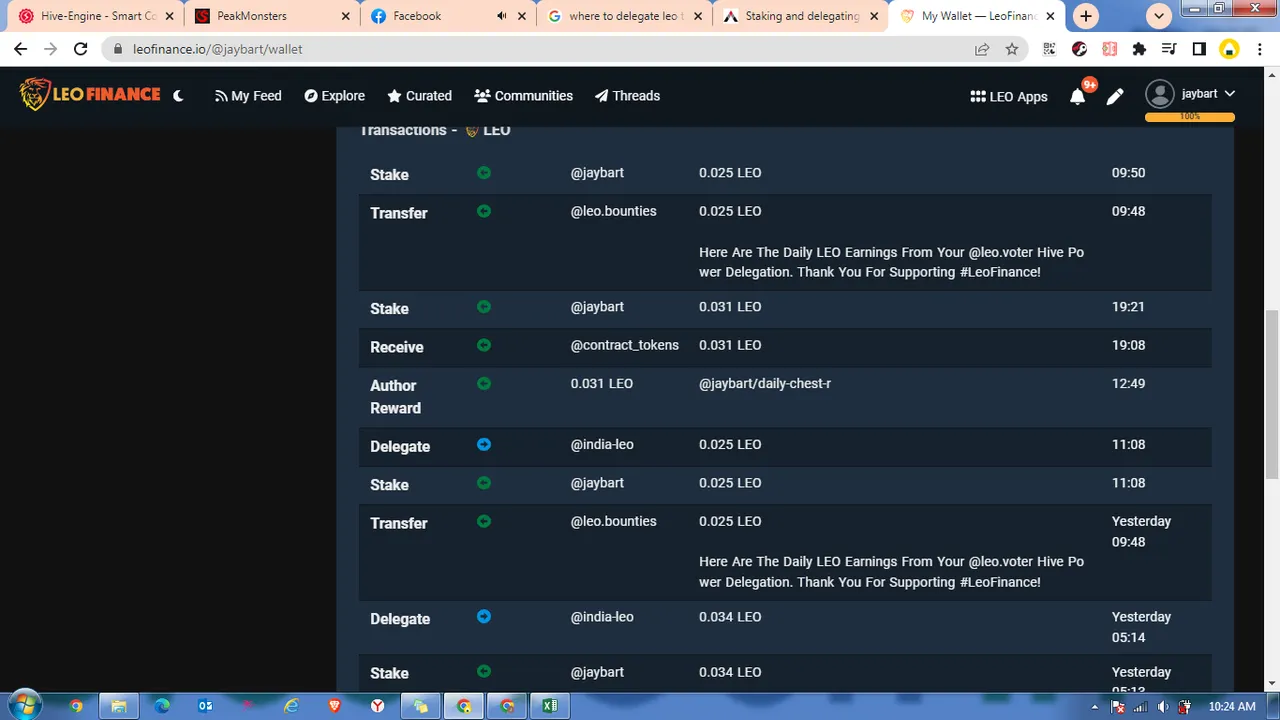
Task: Click the yellow Chrome profile avatar
Action: [1229, 49]
